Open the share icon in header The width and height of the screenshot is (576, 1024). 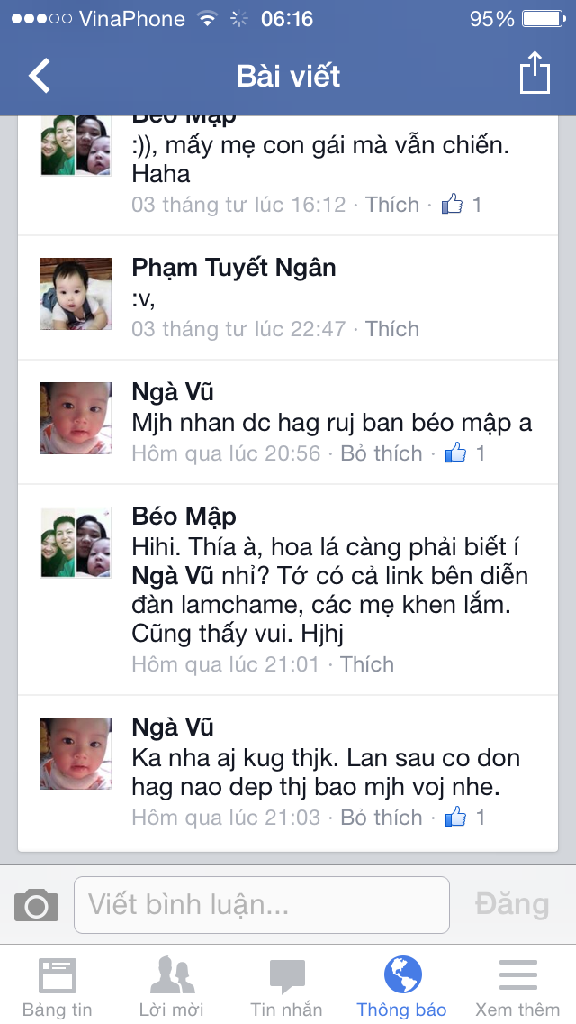pos(535,73)
